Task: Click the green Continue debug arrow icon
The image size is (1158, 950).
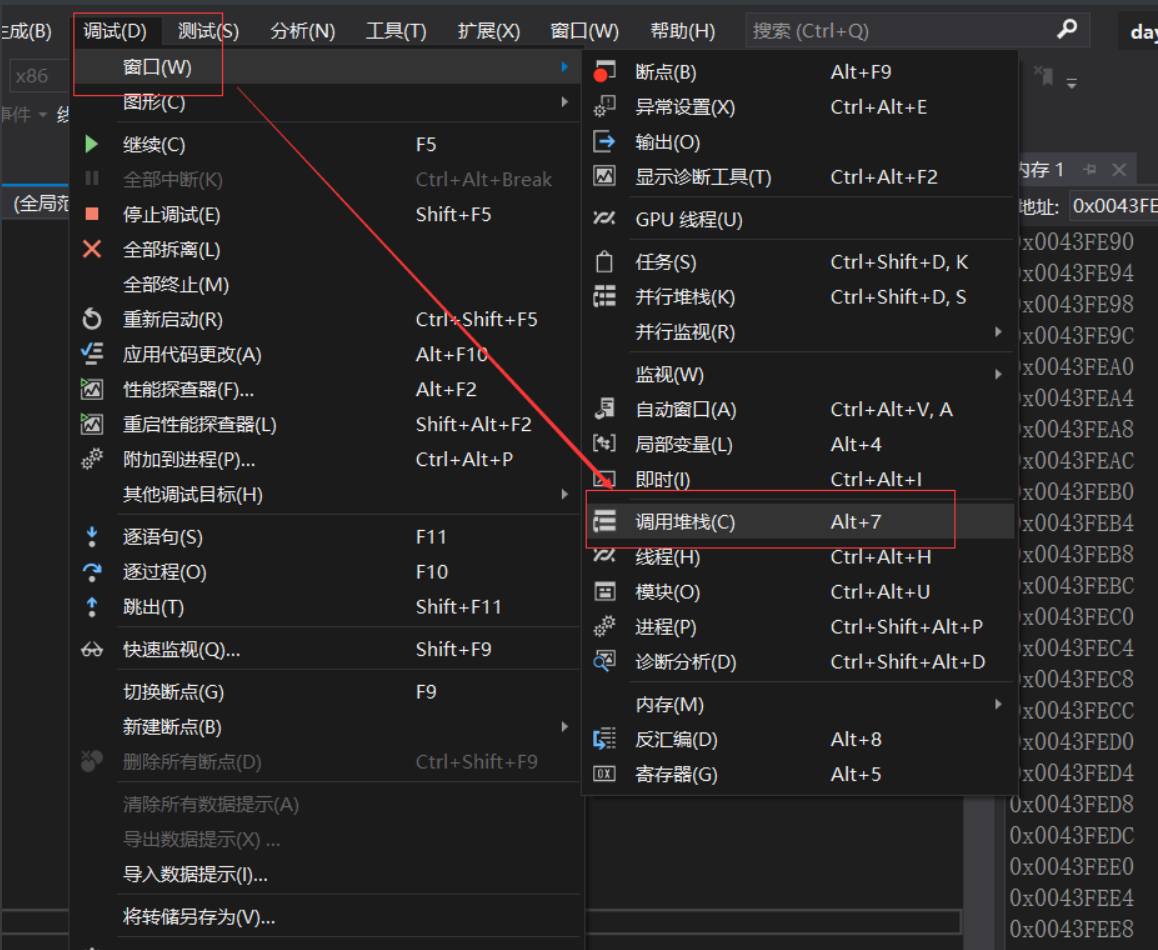Action: pos(91,144)
